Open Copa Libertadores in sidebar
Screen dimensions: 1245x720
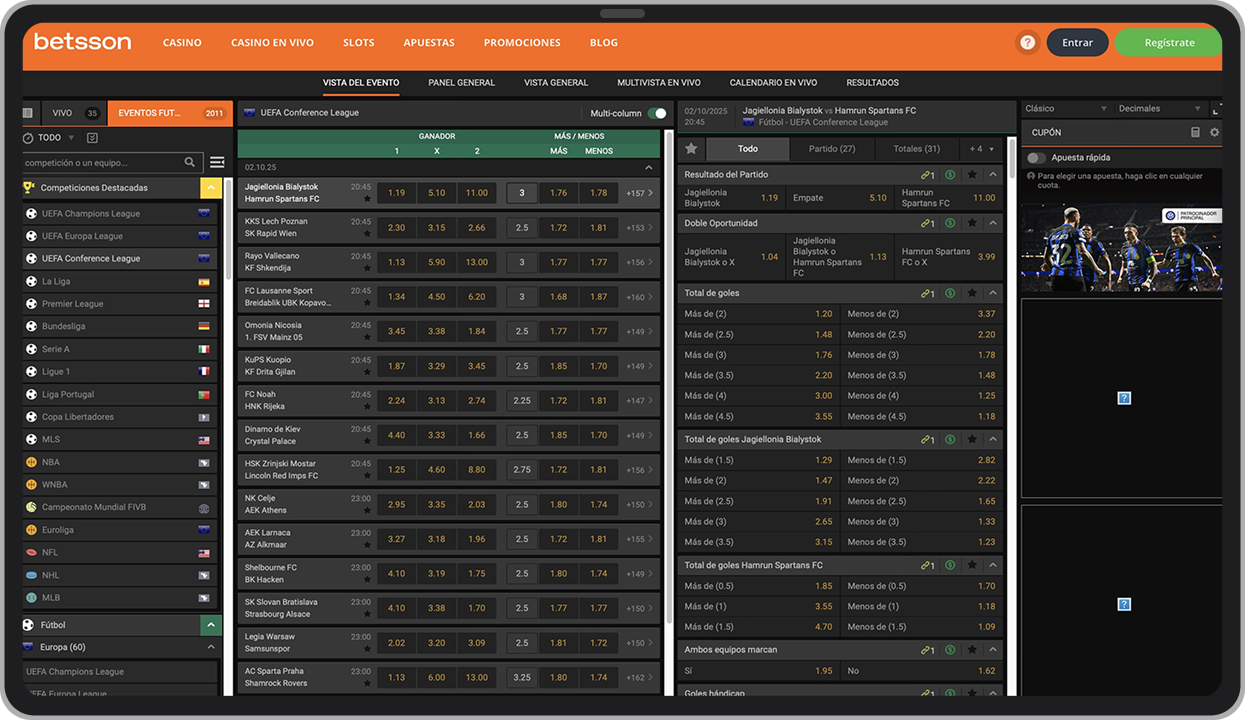120,417
